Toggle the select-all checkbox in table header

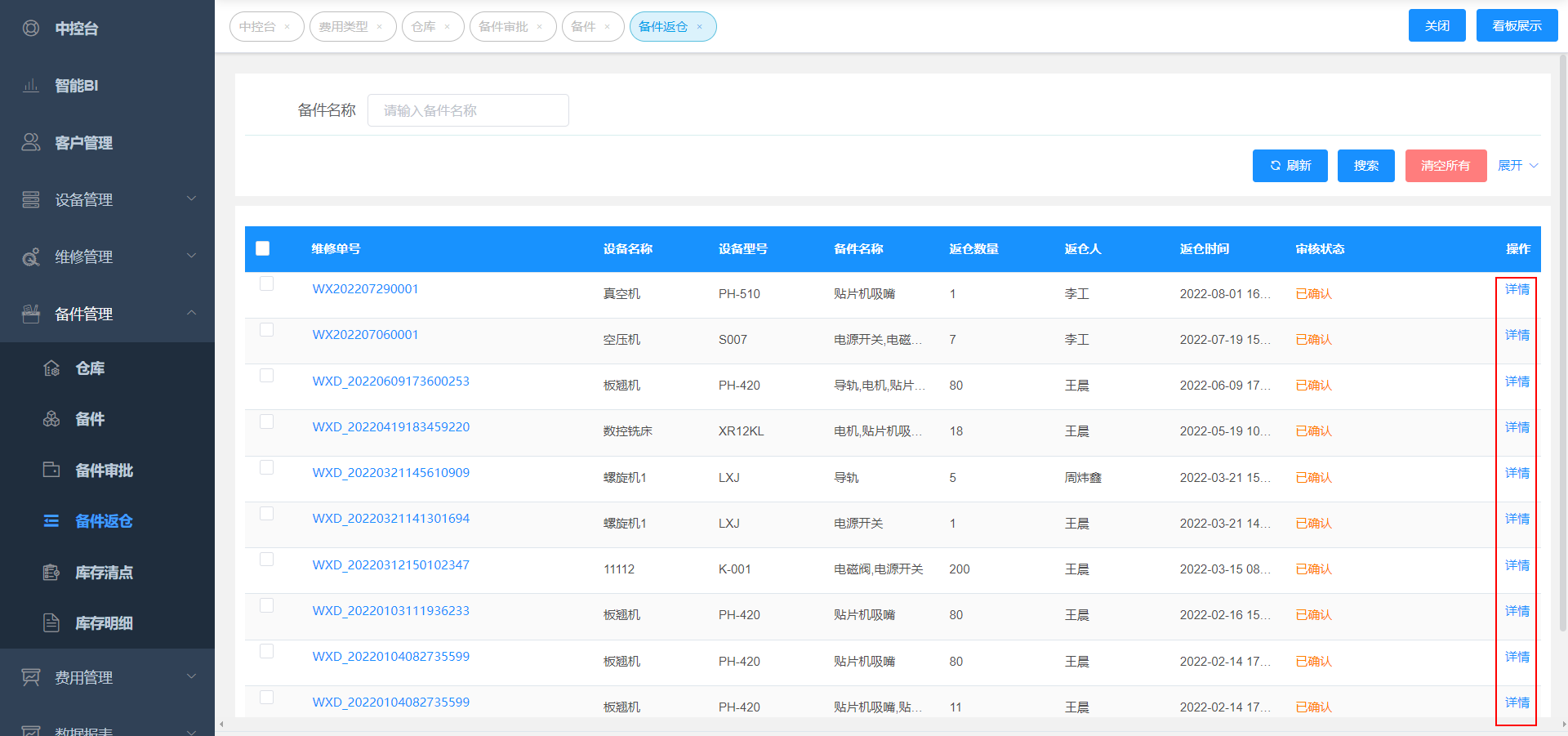[x=263, y=248]
